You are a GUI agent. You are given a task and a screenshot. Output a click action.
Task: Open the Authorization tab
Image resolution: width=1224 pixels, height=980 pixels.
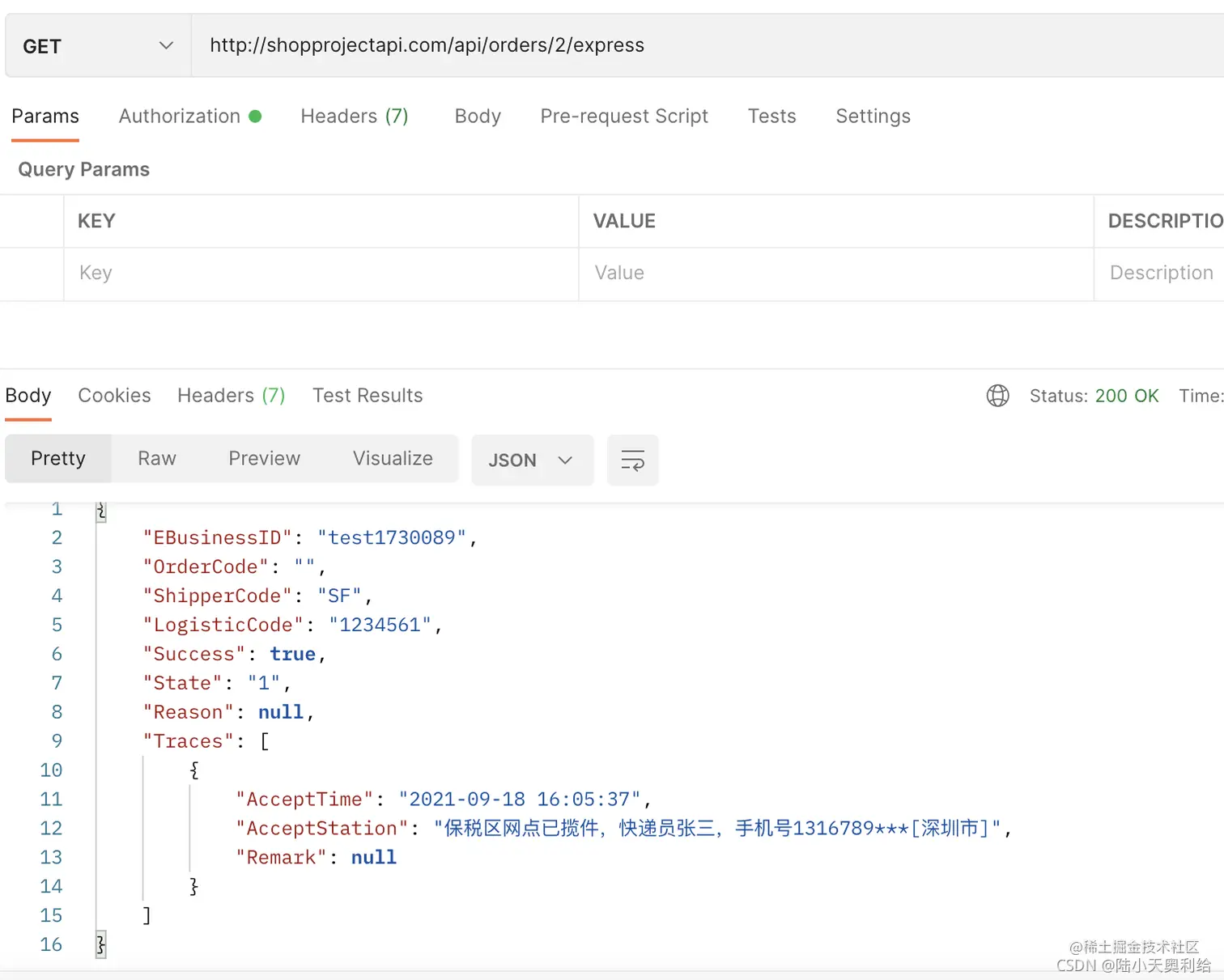pos(190,117)
